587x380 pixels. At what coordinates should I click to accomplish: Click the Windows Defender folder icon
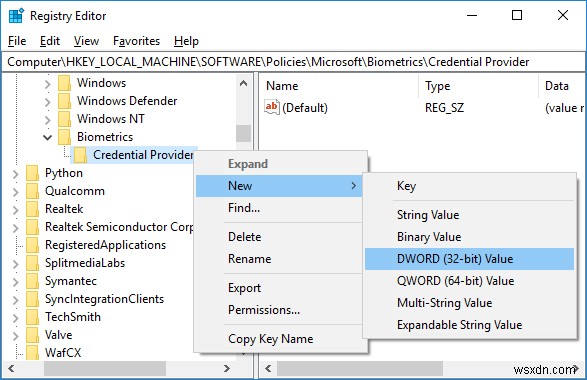[x=64, y=101]
